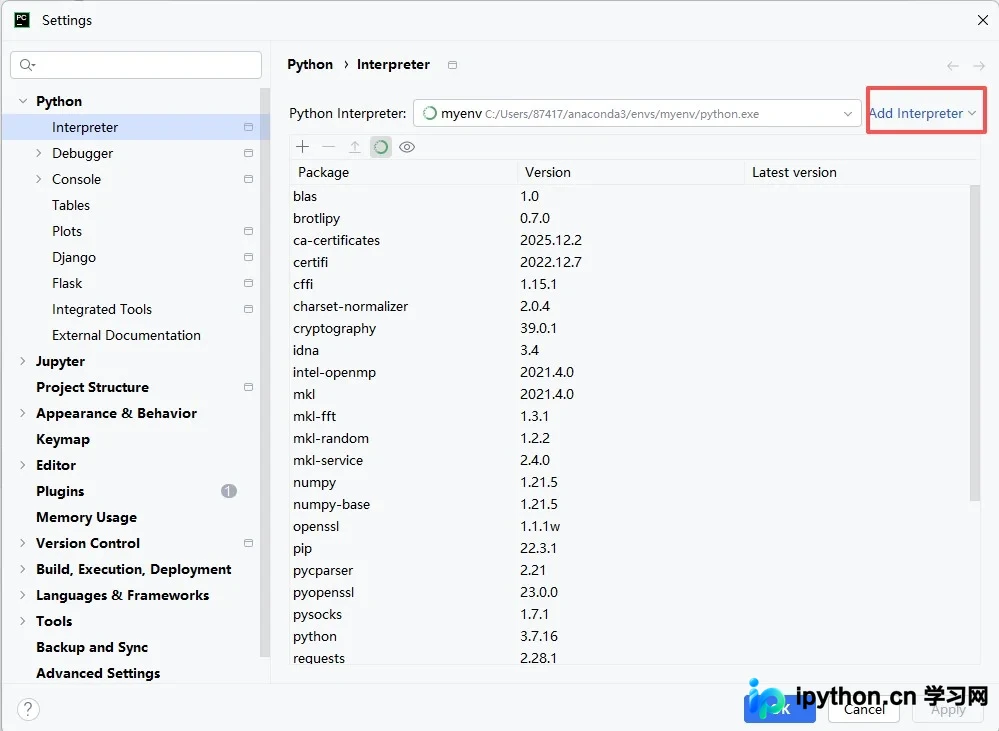The image size is (999, 731).
Task: Click the project-level icon beside Flask
Action: tap(248, 283)
